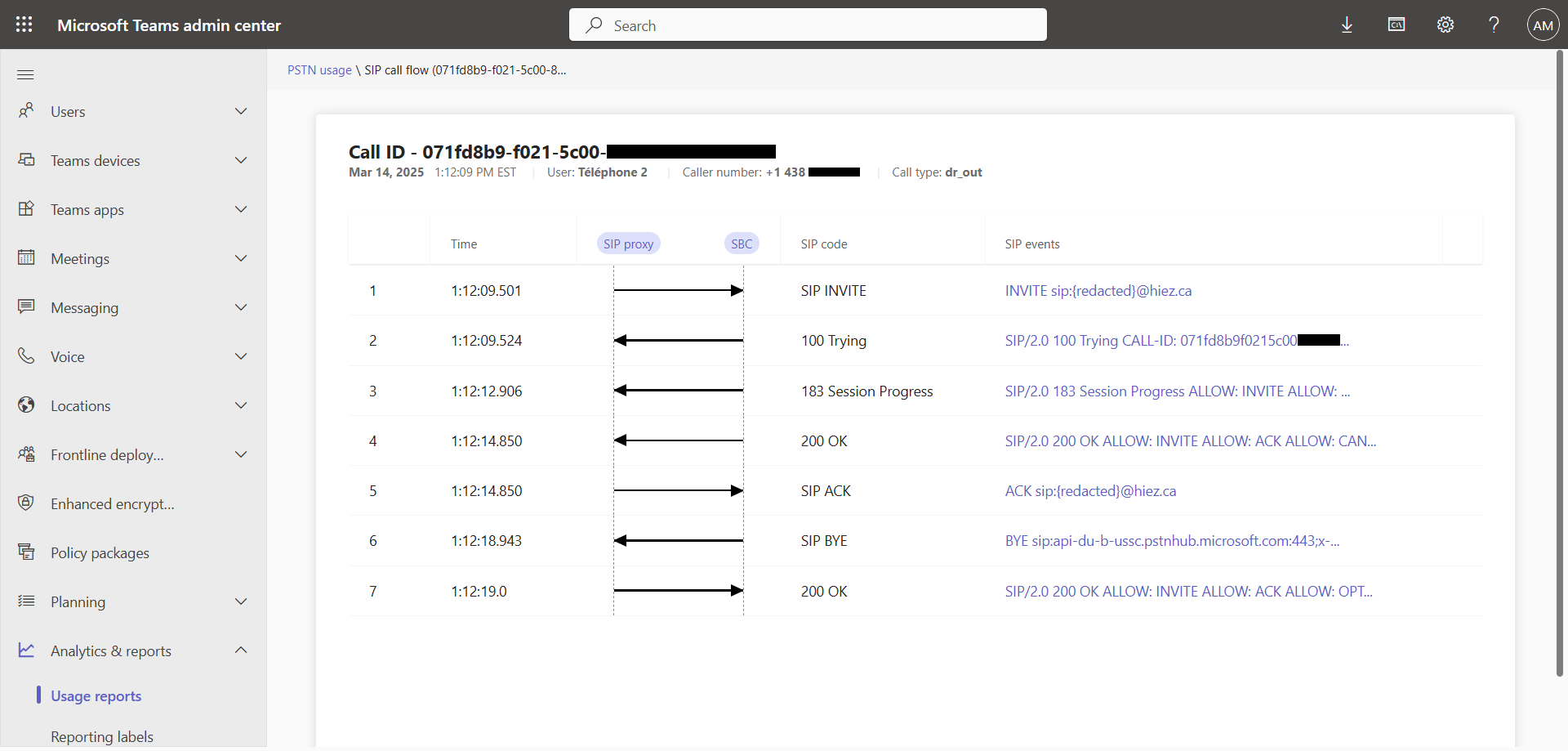
Task: Go back via PSTN usage breadcrumb
Action: (319, 70)
